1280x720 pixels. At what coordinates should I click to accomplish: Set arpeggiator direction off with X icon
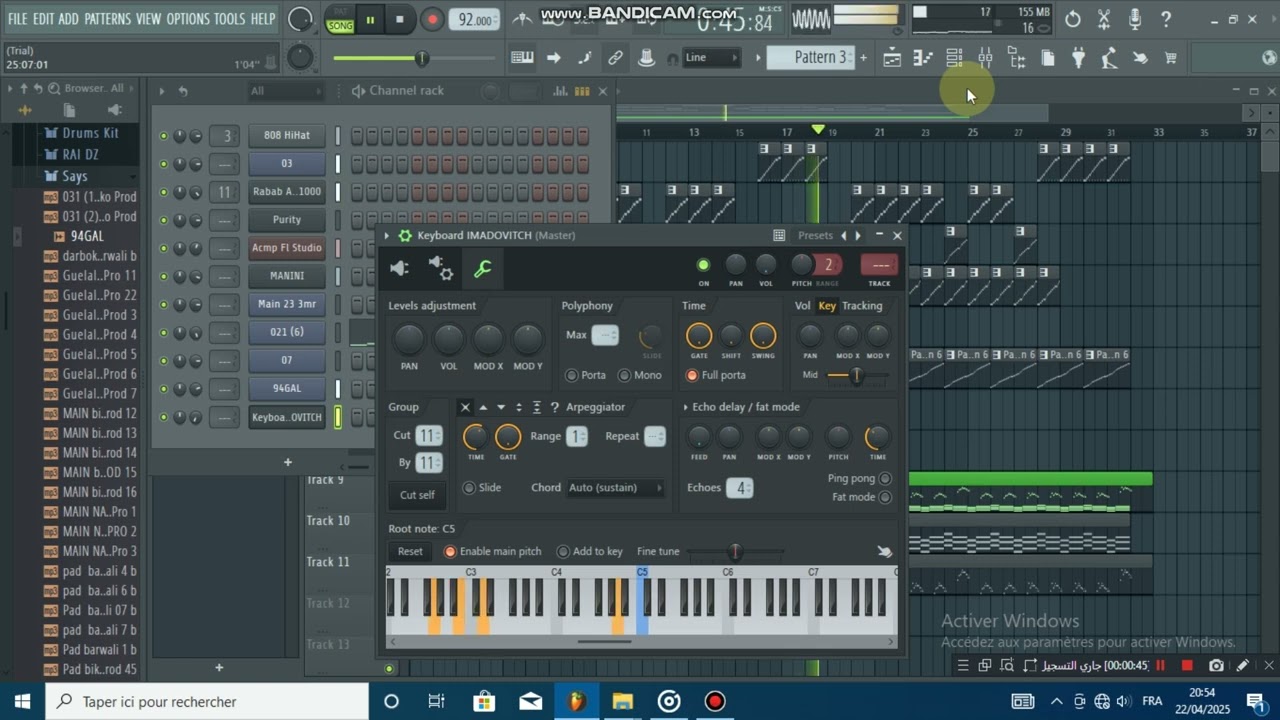click(465, 407)
